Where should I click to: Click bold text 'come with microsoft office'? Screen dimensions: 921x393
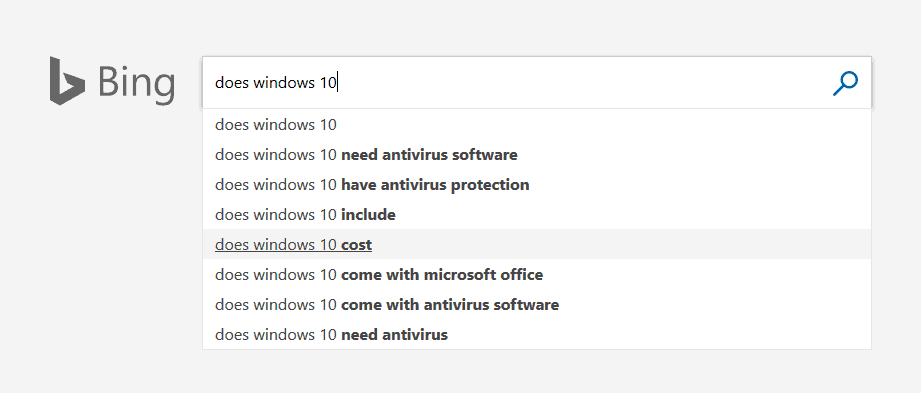(442, 274)
